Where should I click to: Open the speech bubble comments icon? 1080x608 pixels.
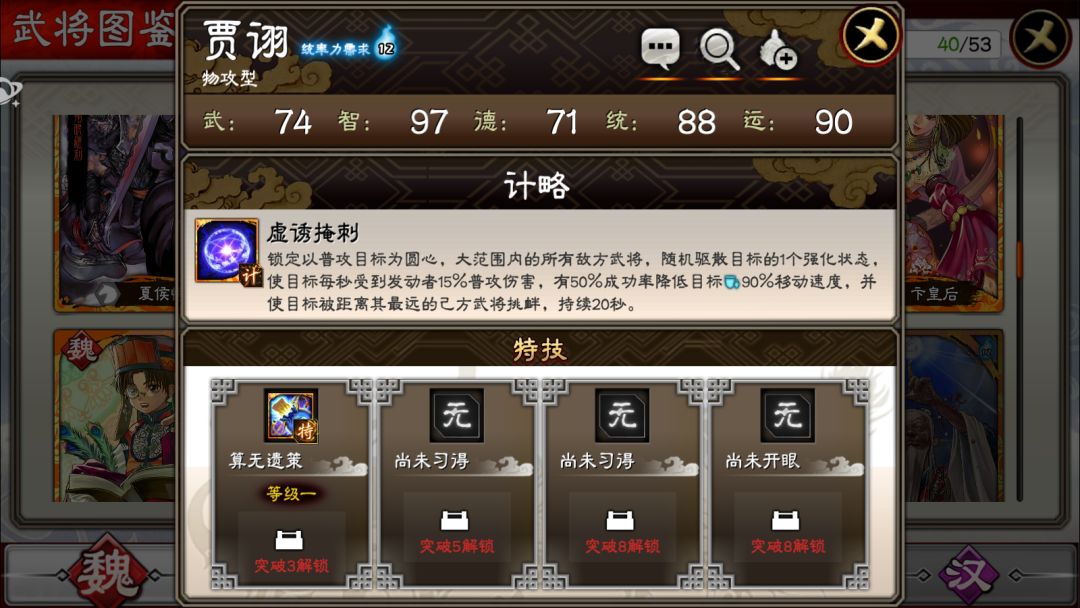661,48
